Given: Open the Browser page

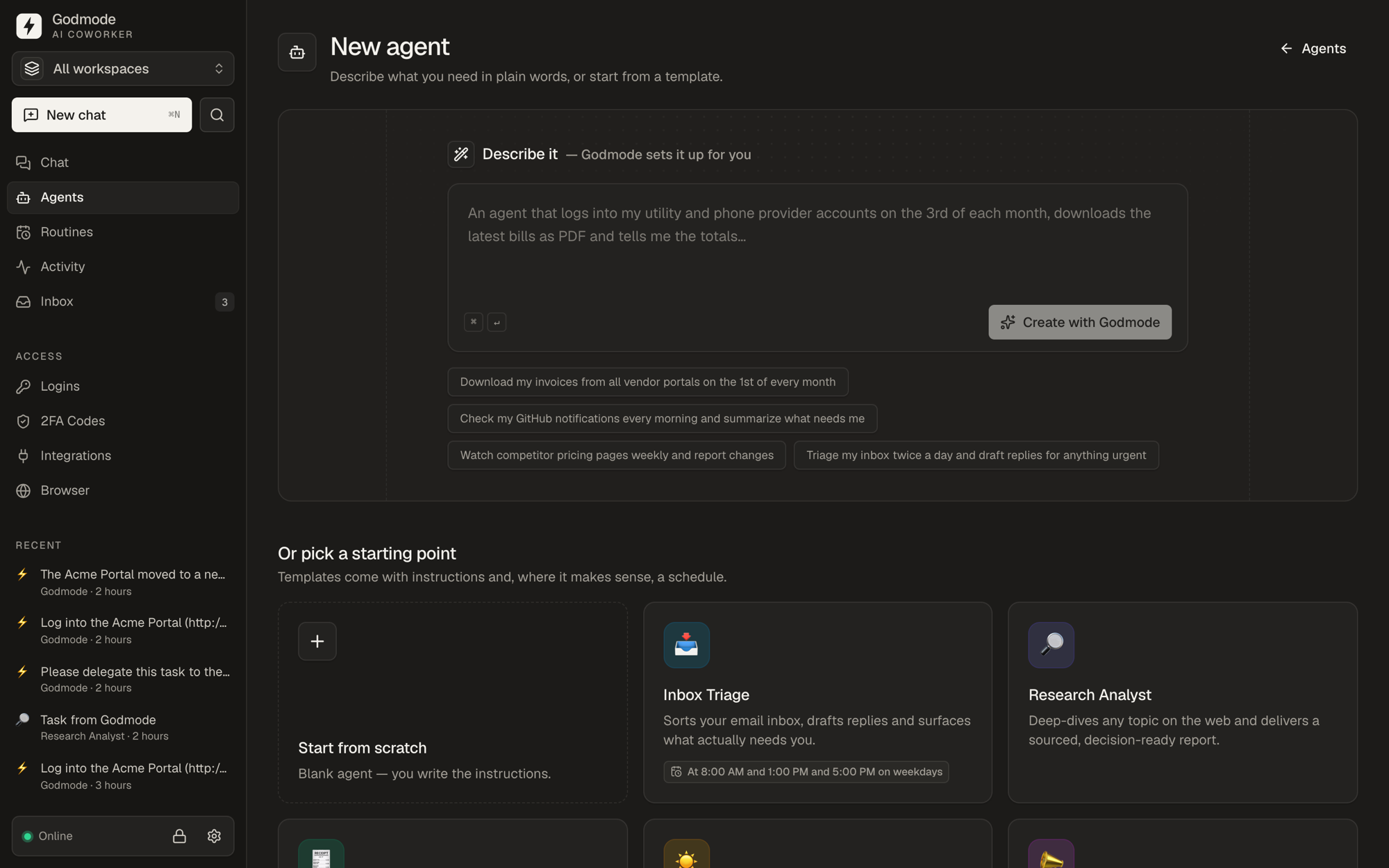Looking at the screenshot, I should coord(123,490).
